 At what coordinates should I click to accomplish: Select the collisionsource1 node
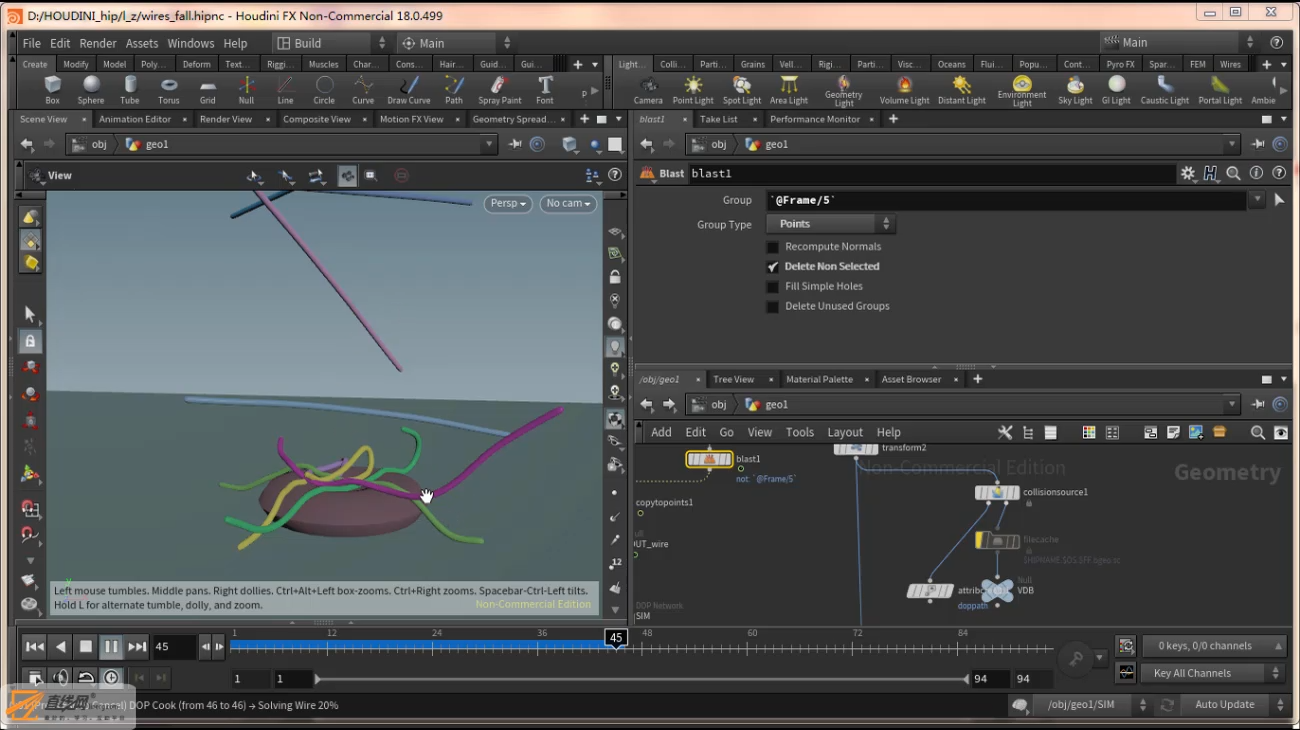998,492
